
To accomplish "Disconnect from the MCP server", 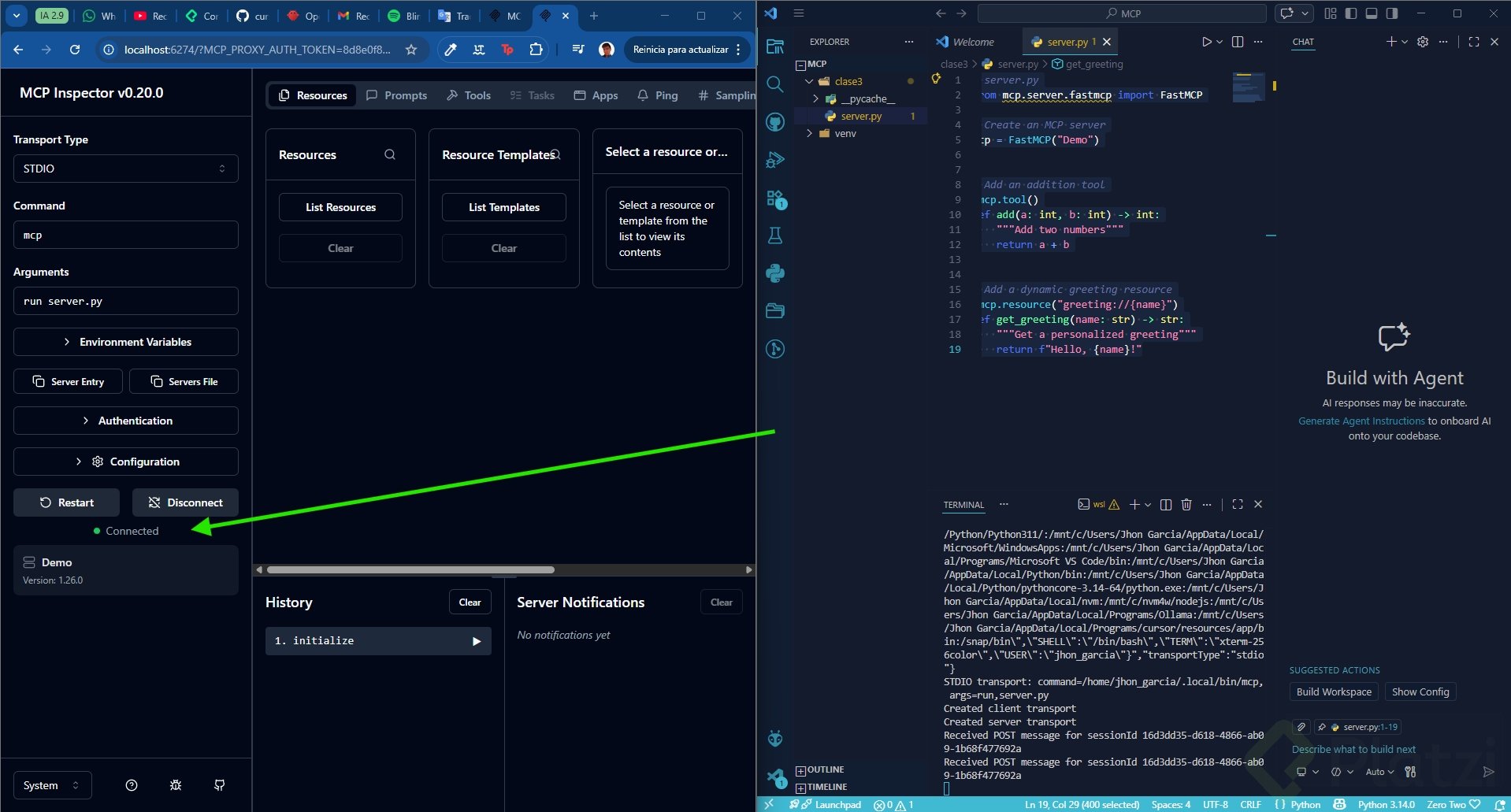I will [x=185, y=502].
